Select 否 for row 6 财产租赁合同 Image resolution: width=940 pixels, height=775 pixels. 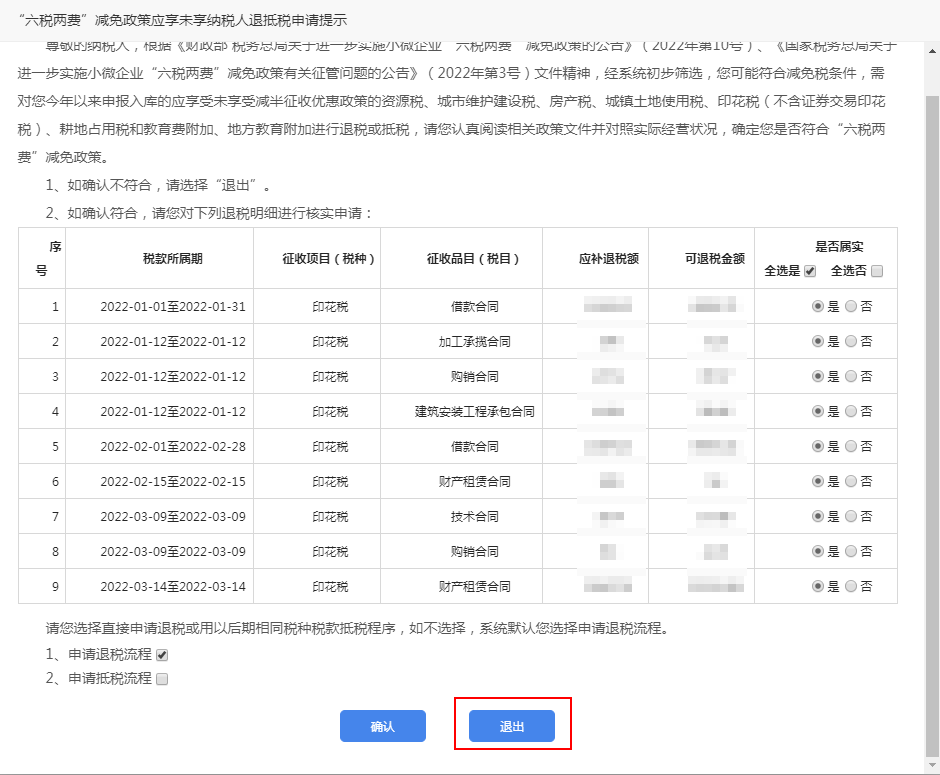[851, 481]
